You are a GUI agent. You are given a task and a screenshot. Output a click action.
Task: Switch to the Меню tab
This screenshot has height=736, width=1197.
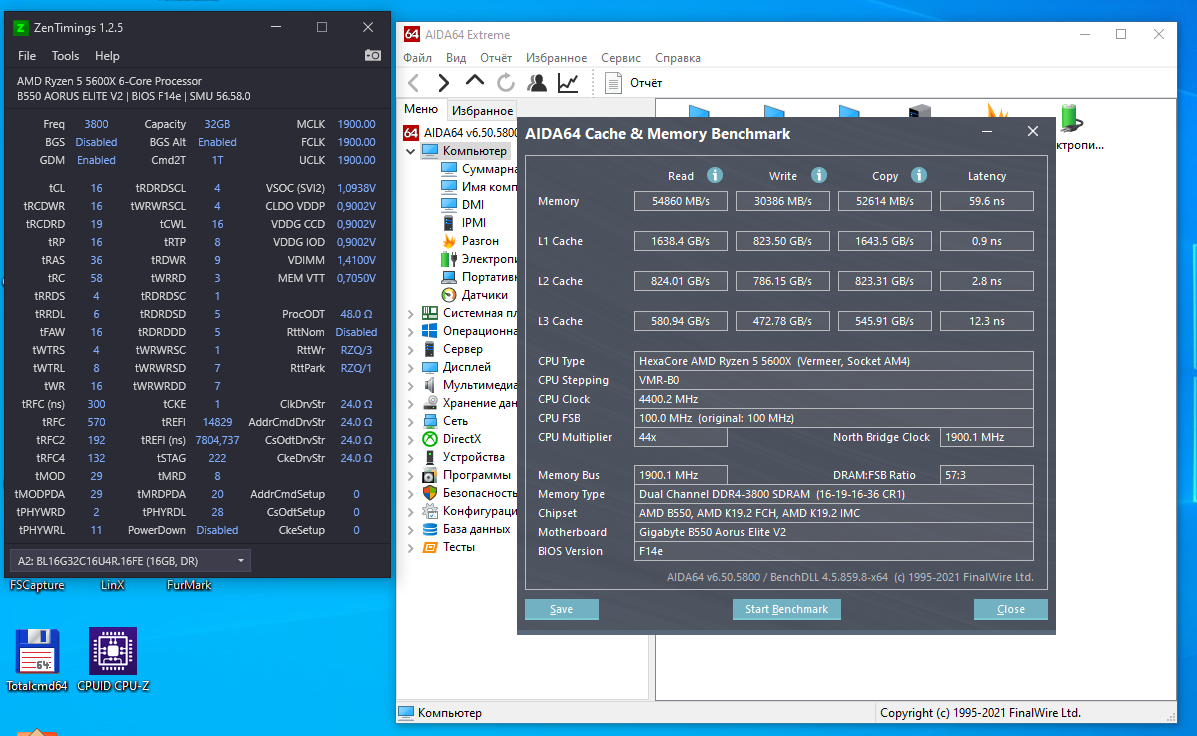pyautogui.click(x=421, y=109)
